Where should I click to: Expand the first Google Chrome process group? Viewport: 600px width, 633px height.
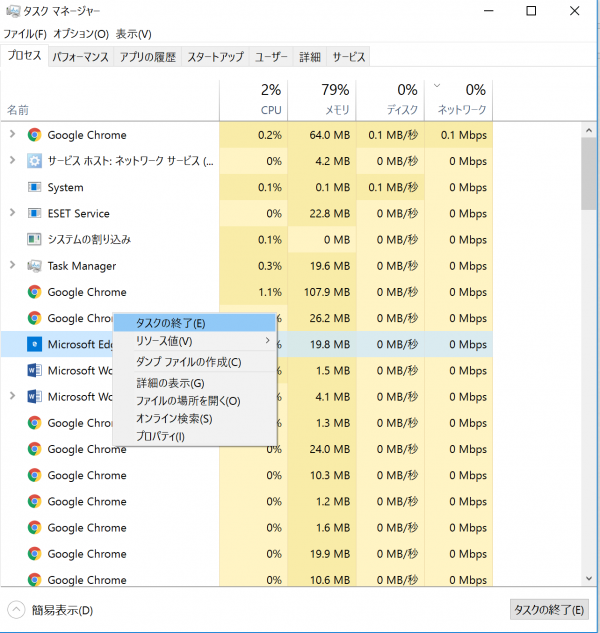pos(13,134)
